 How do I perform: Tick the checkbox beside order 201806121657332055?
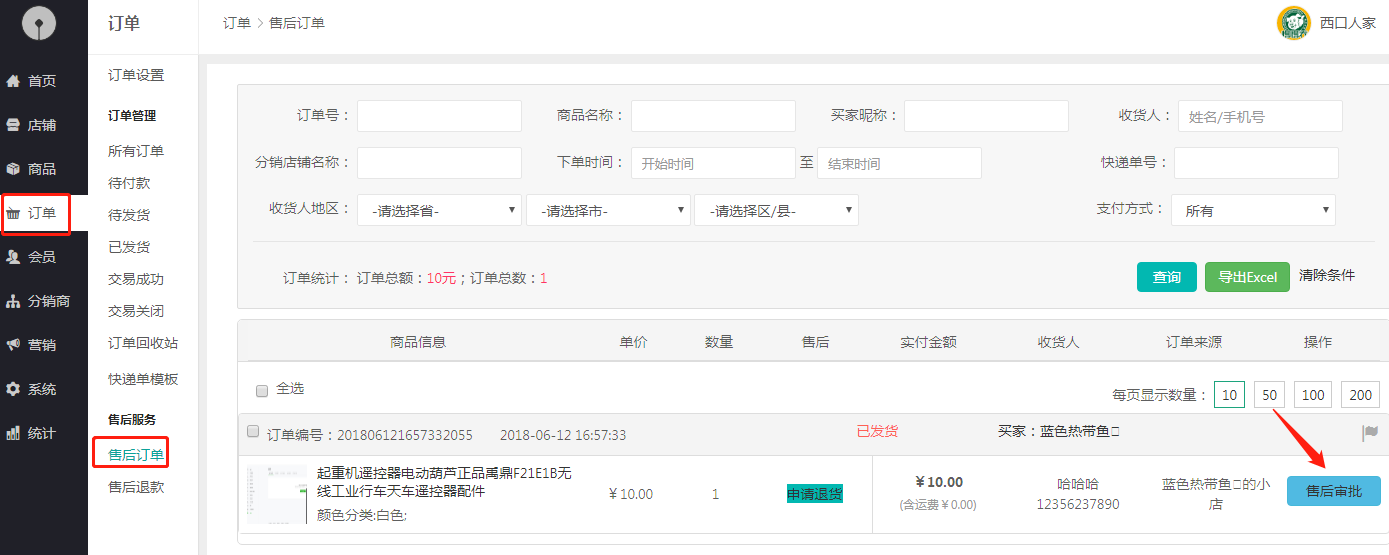pyautogui.click(x=253, y=432)
